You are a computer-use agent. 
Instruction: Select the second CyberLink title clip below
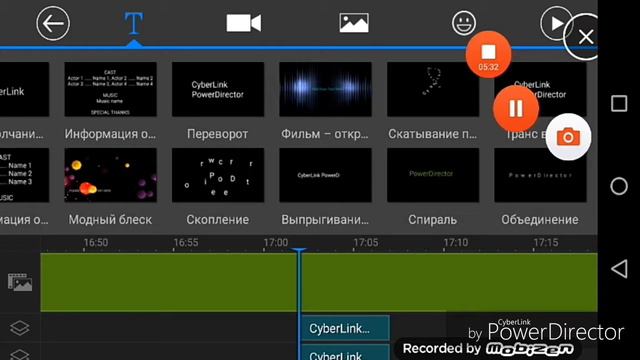[345, 353]
